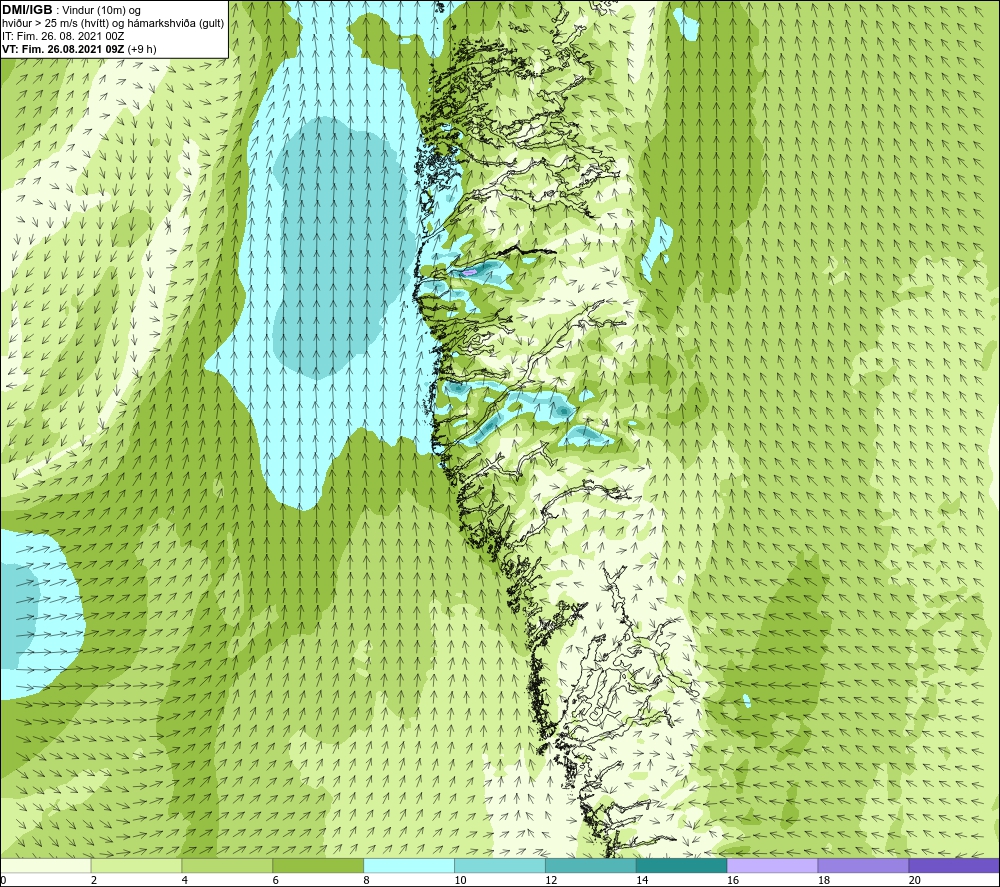1000x887 pixels.
Task: Click the legend scale label '10'
Action: (x=460, y=881)
